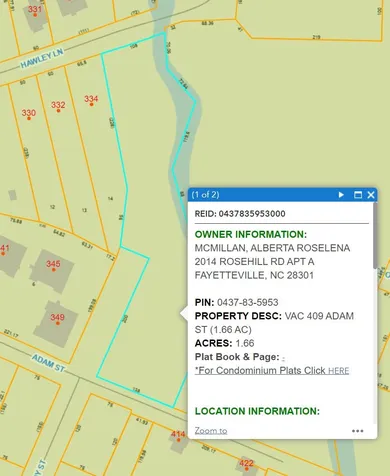Show the next popup feature with the arrow
This screenshot has height=476, width=390.
click(341, 195)
